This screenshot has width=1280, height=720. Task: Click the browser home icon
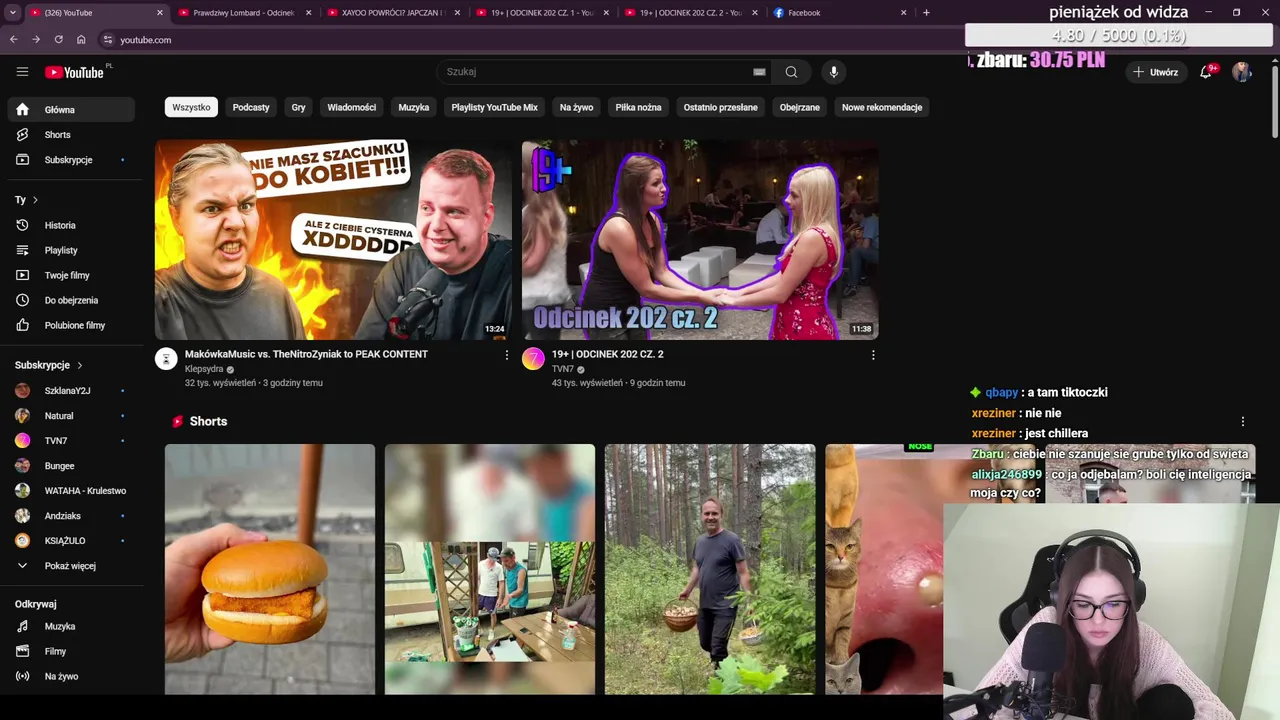[x=81, y=40]
